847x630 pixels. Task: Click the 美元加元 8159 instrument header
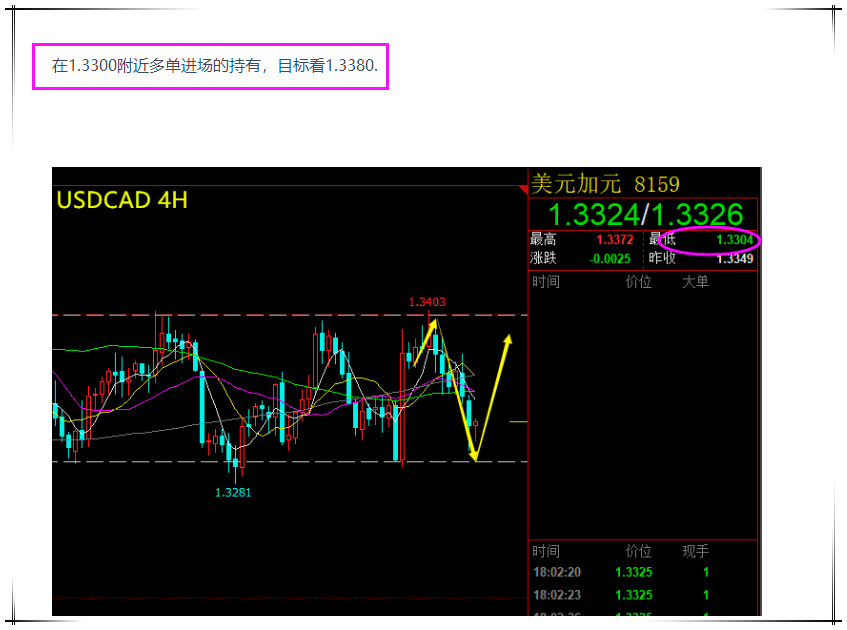[605, 184]
